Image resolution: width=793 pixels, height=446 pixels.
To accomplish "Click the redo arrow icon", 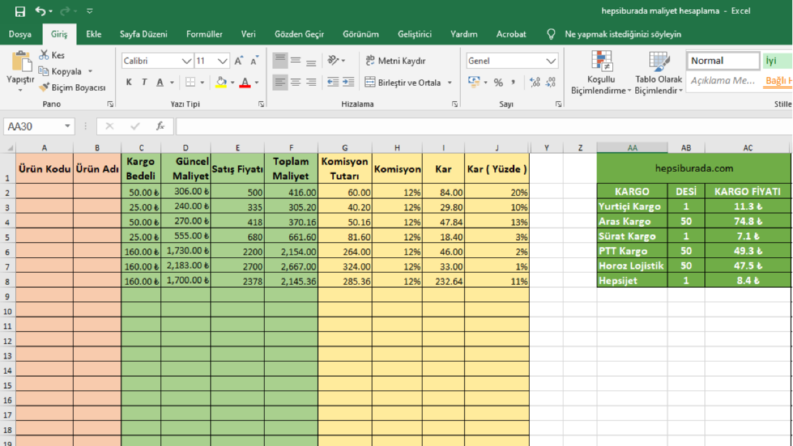I will (x=65, y=11).
